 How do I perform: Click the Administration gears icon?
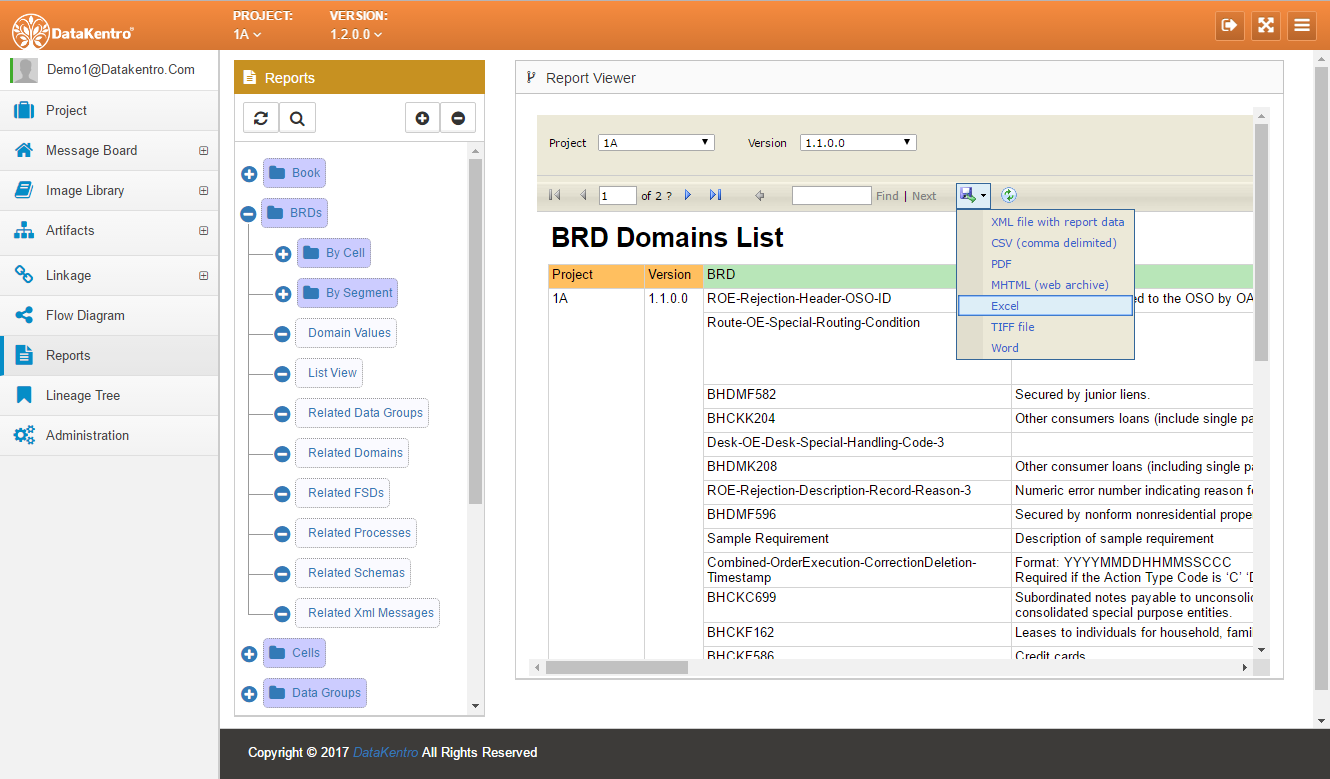[24, 435]
